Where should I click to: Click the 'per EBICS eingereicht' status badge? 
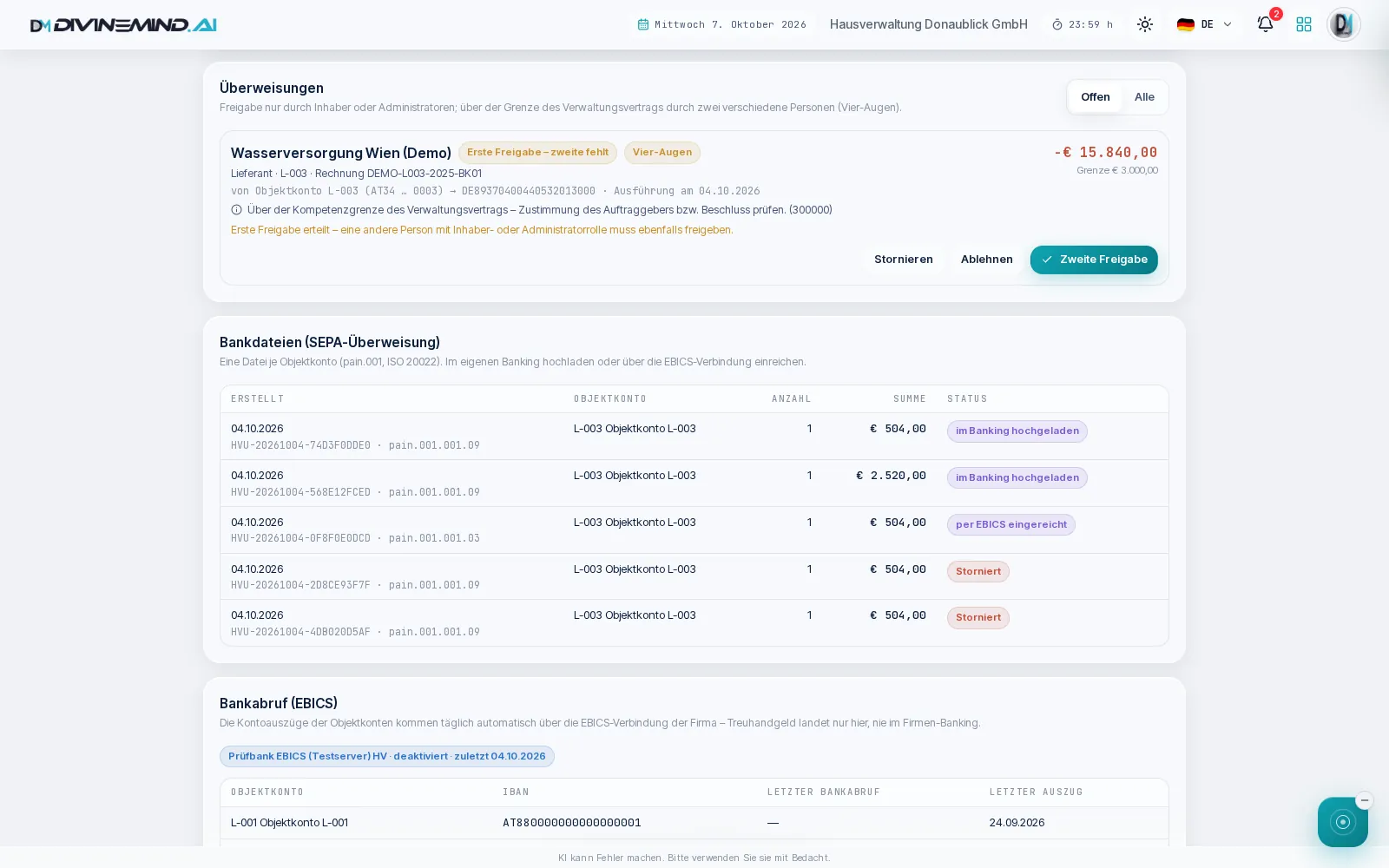pyautogui.click(x=1011, y=525)
